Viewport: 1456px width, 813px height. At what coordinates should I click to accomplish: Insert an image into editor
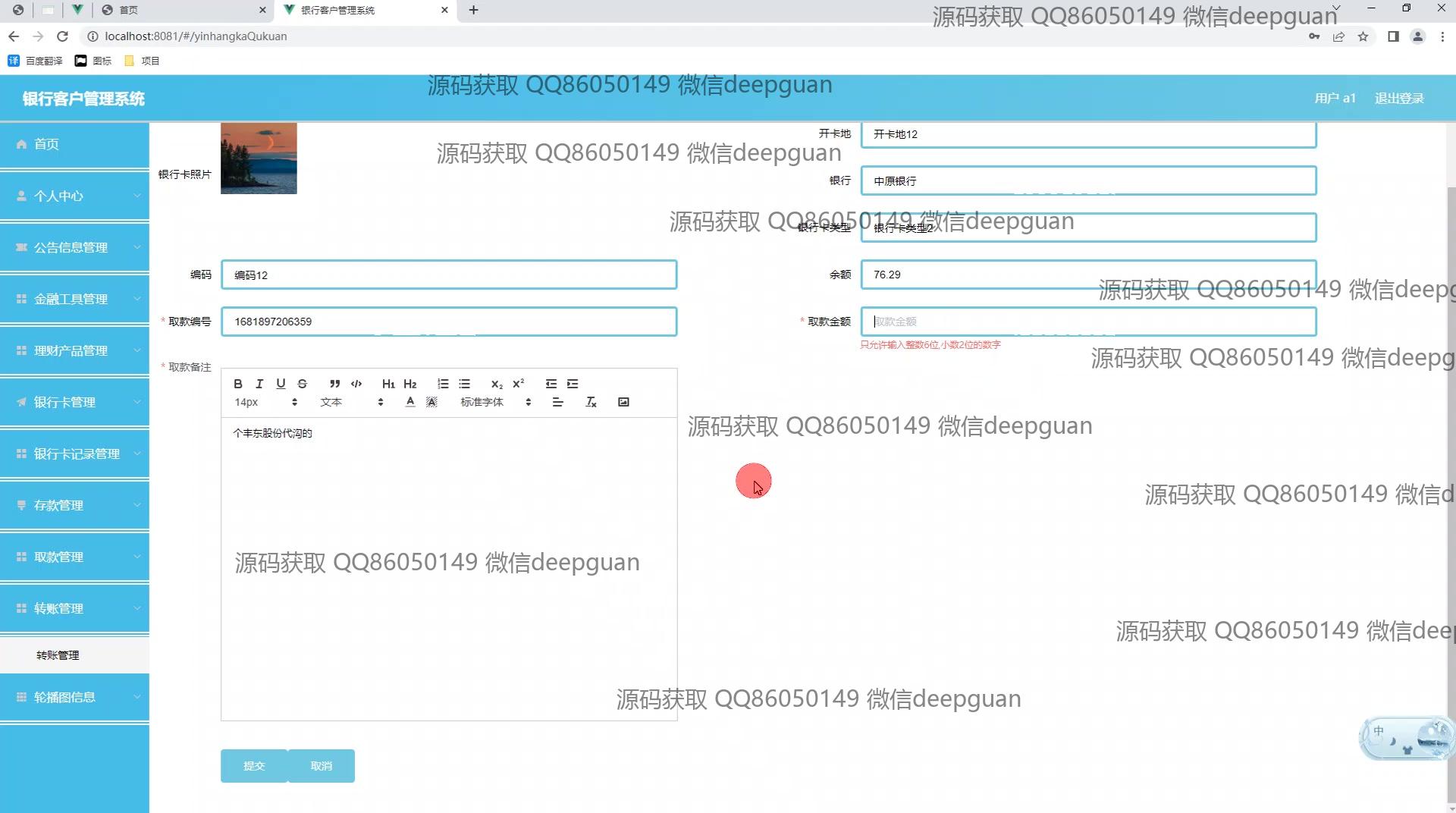(623, 402)
